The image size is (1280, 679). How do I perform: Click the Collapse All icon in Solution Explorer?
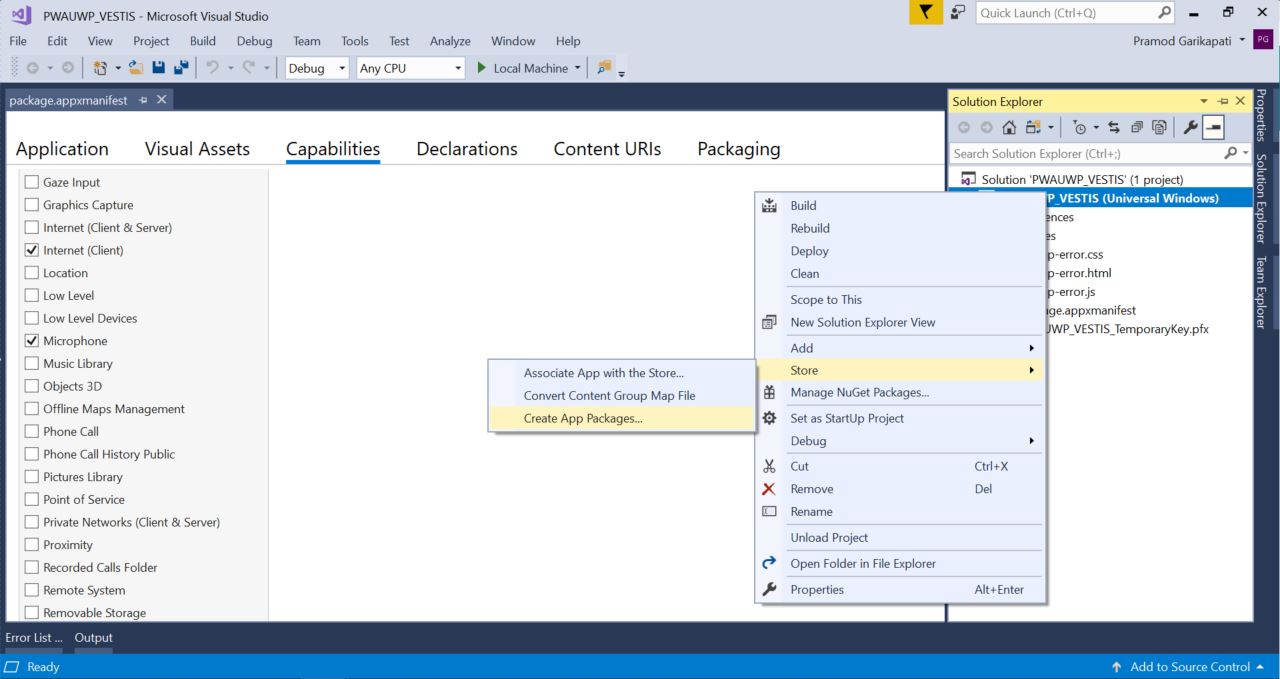point(1135,127)
